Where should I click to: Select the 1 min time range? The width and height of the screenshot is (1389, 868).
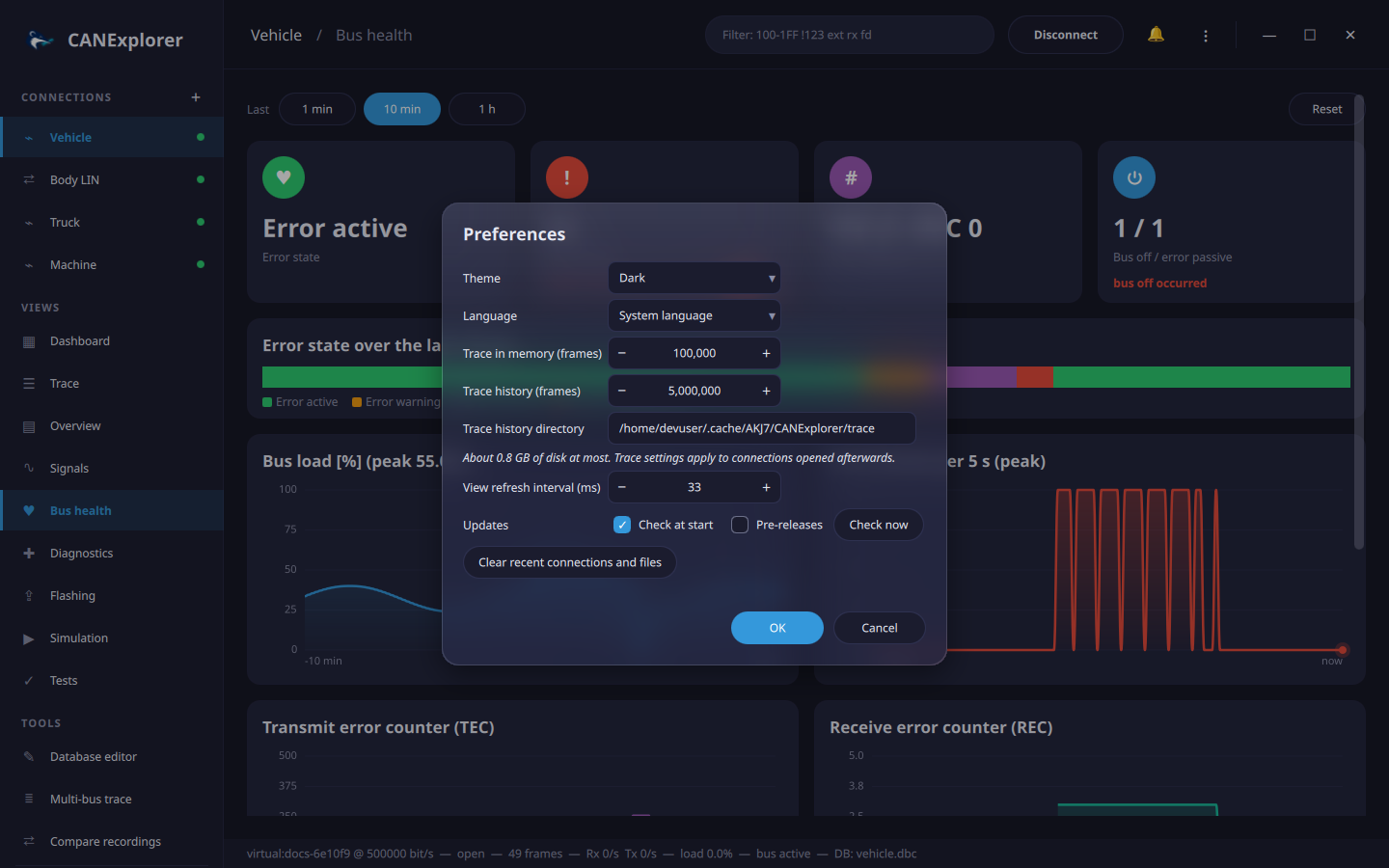coord(317,109)
